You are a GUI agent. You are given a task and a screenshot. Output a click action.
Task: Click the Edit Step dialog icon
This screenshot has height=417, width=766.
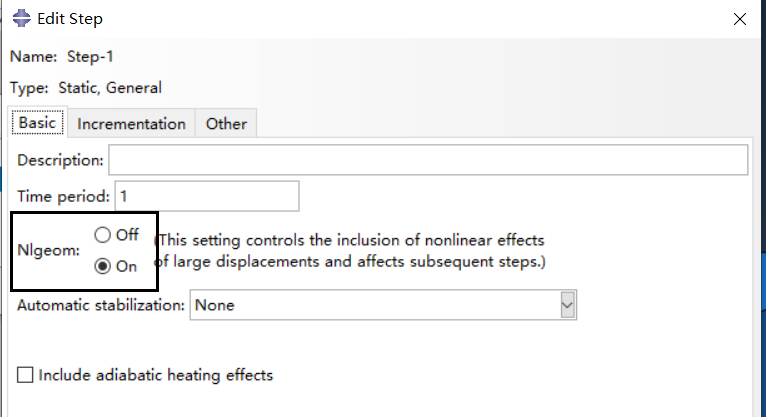20,19
